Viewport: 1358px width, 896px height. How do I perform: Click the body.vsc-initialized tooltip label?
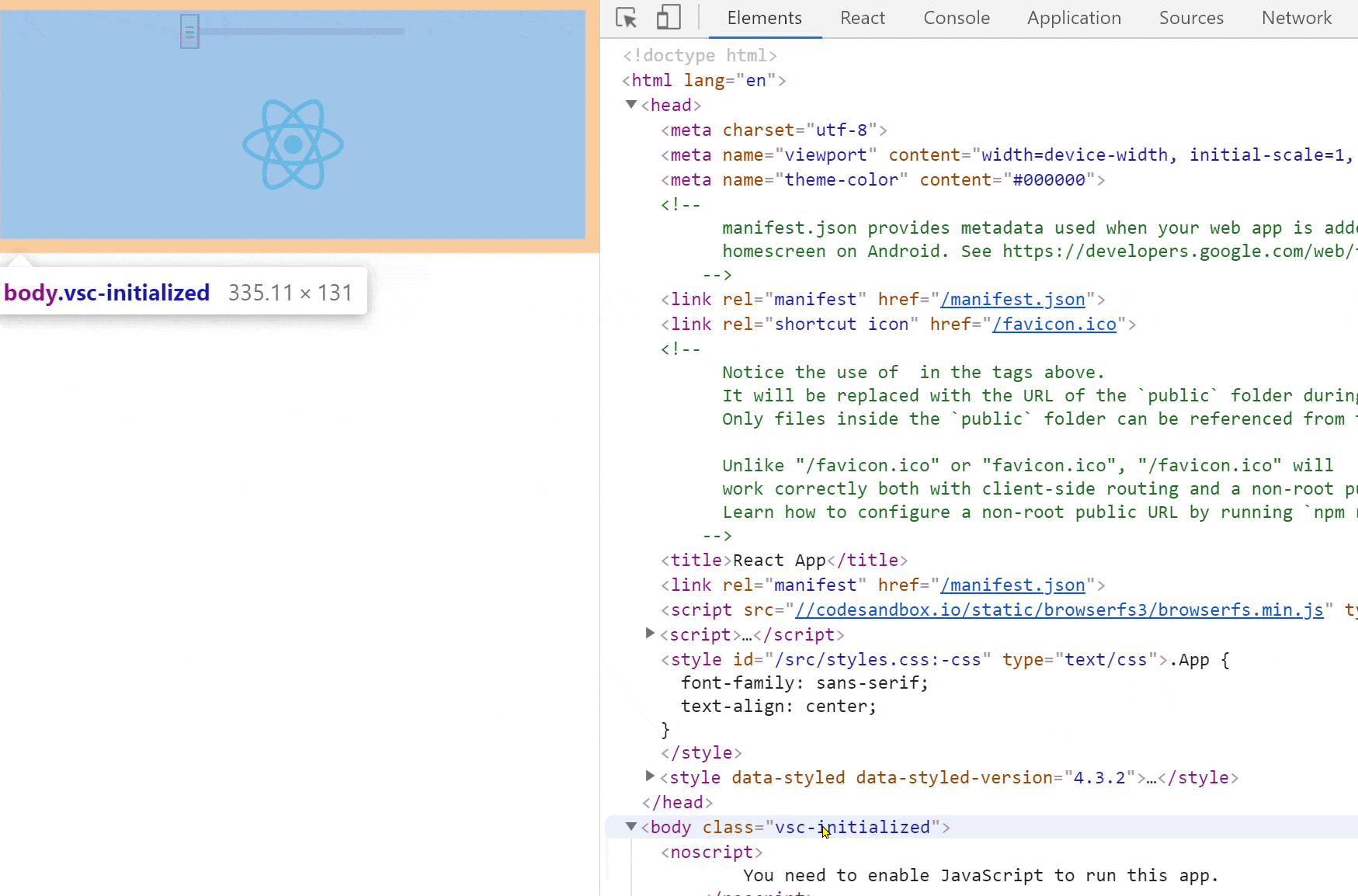point(107,293)
